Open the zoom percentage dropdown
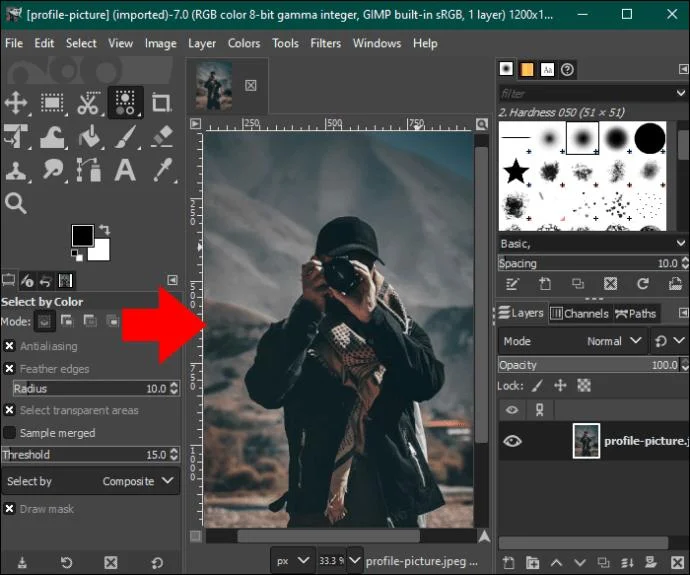This screenshot has height=575, width=690. tap(354, 560)
